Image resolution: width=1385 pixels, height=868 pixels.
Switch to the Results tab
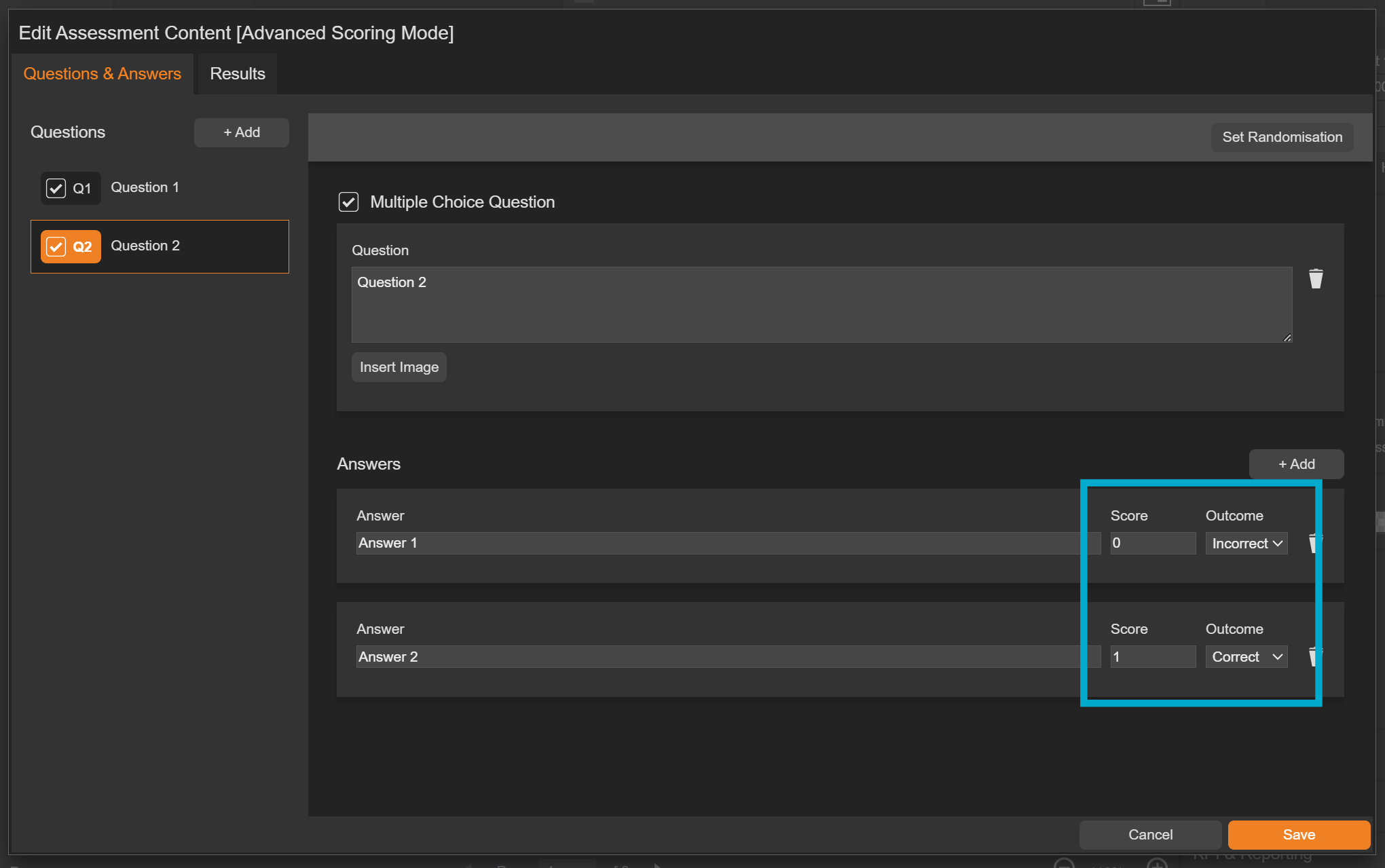(236, 73)
